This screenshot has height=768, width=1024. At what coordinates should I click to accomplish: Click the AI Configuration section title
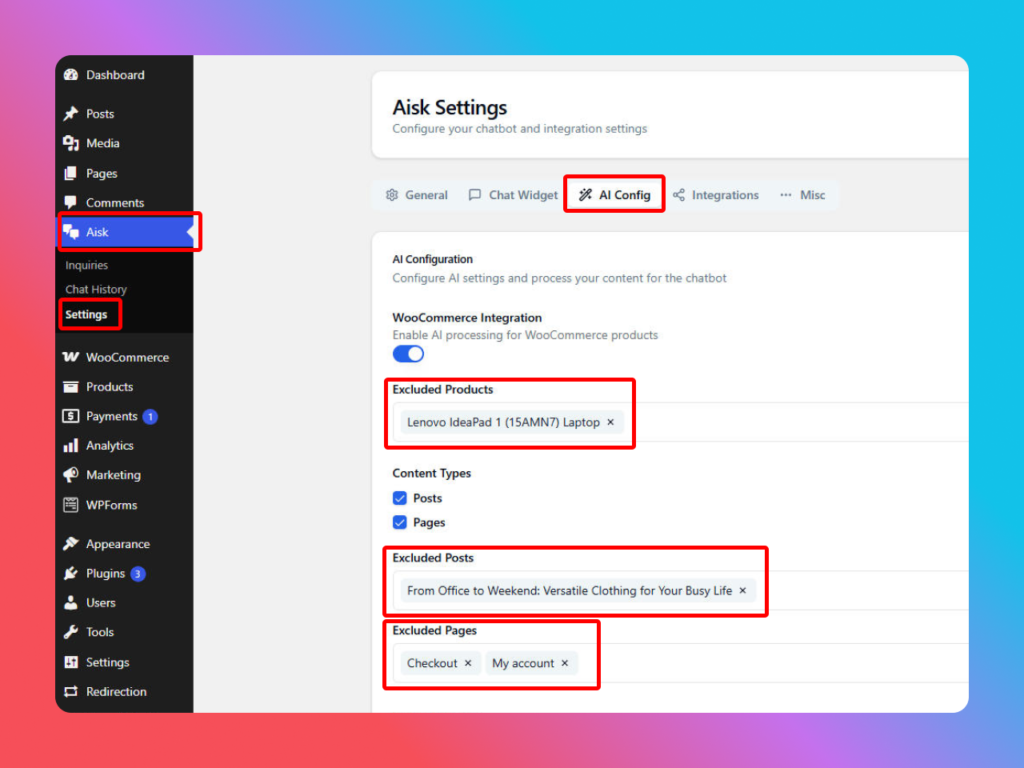click(432, 259)
